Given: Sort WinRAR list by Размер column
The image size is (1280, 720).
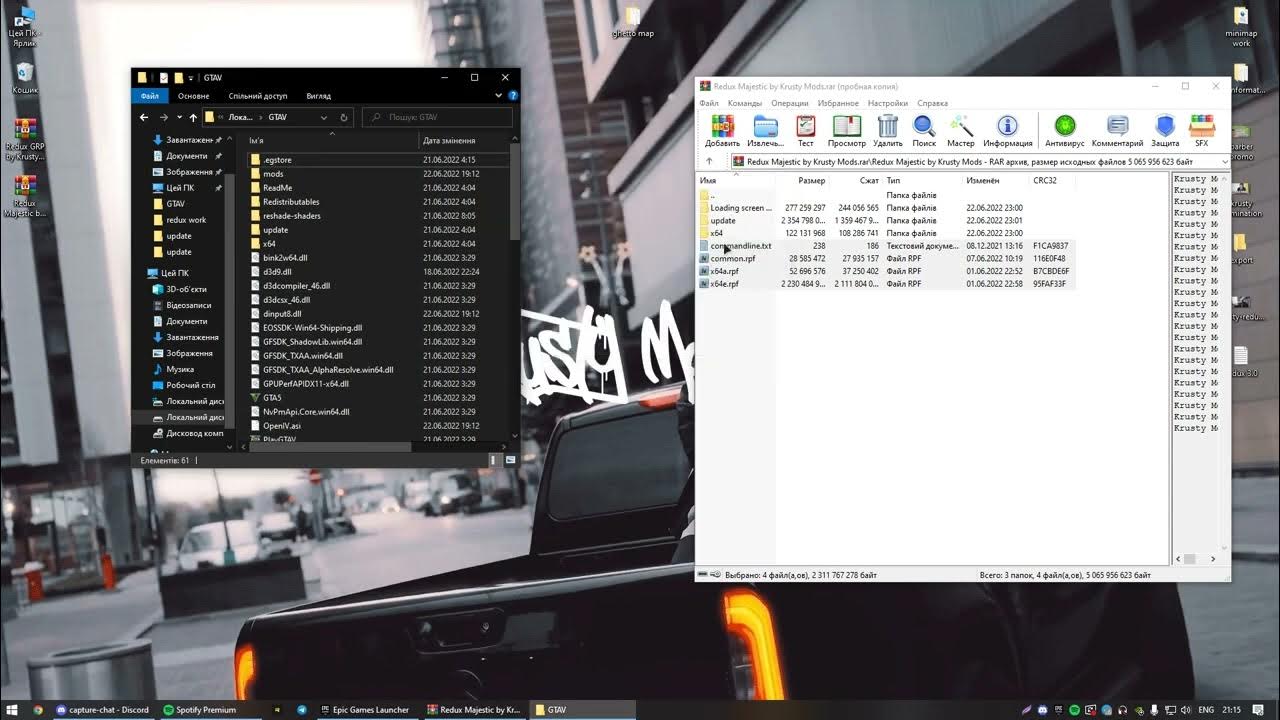Looking at the screenshot, I should click(811, 181).
